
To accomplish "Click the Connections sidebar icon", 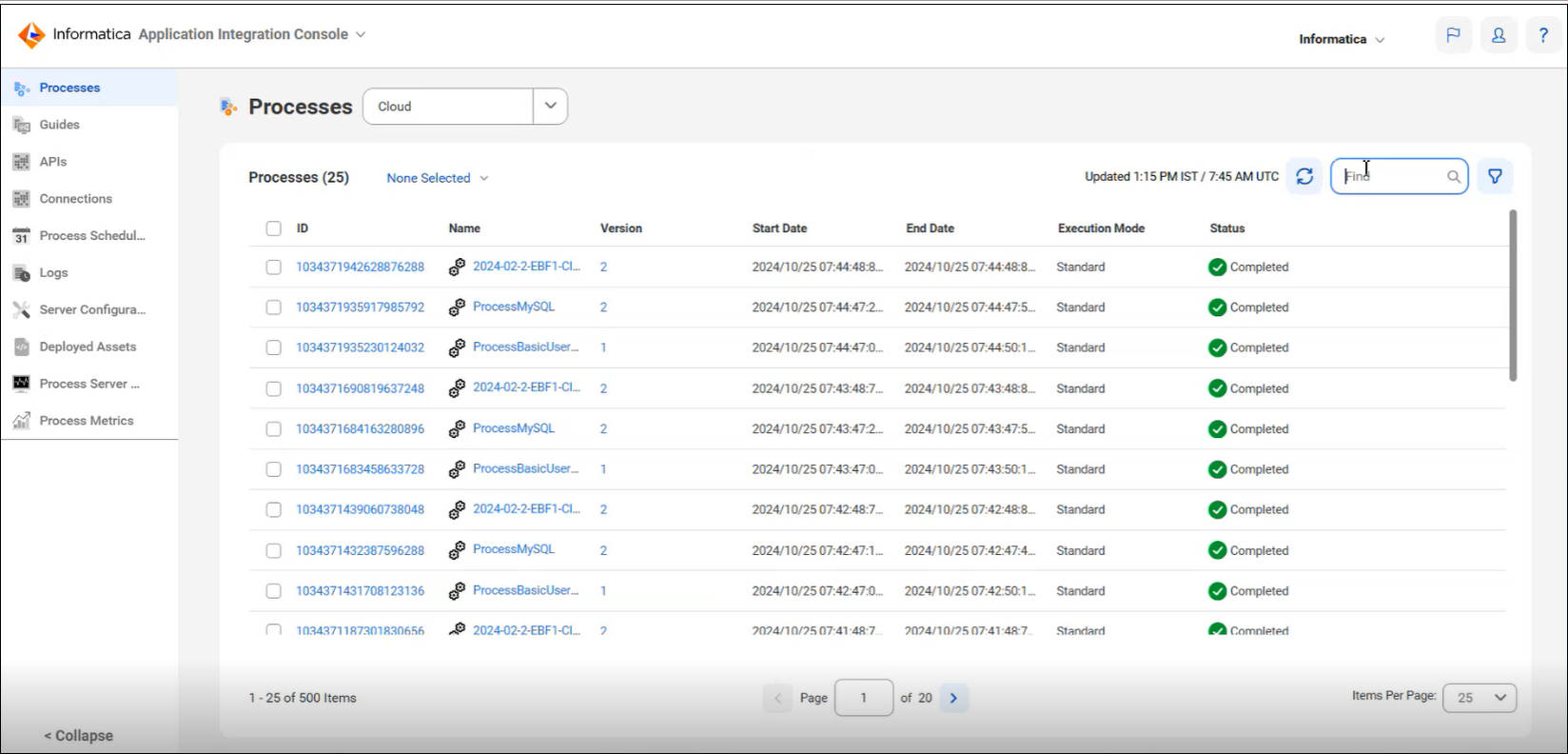I will point(22,199).
